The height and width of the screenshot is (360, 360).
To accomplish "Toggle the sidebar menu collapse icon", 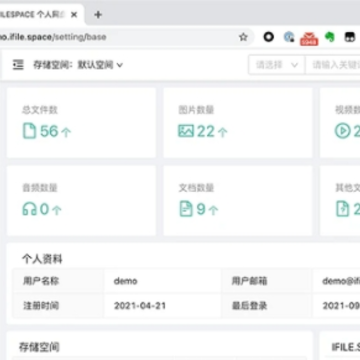I will 18,65.
